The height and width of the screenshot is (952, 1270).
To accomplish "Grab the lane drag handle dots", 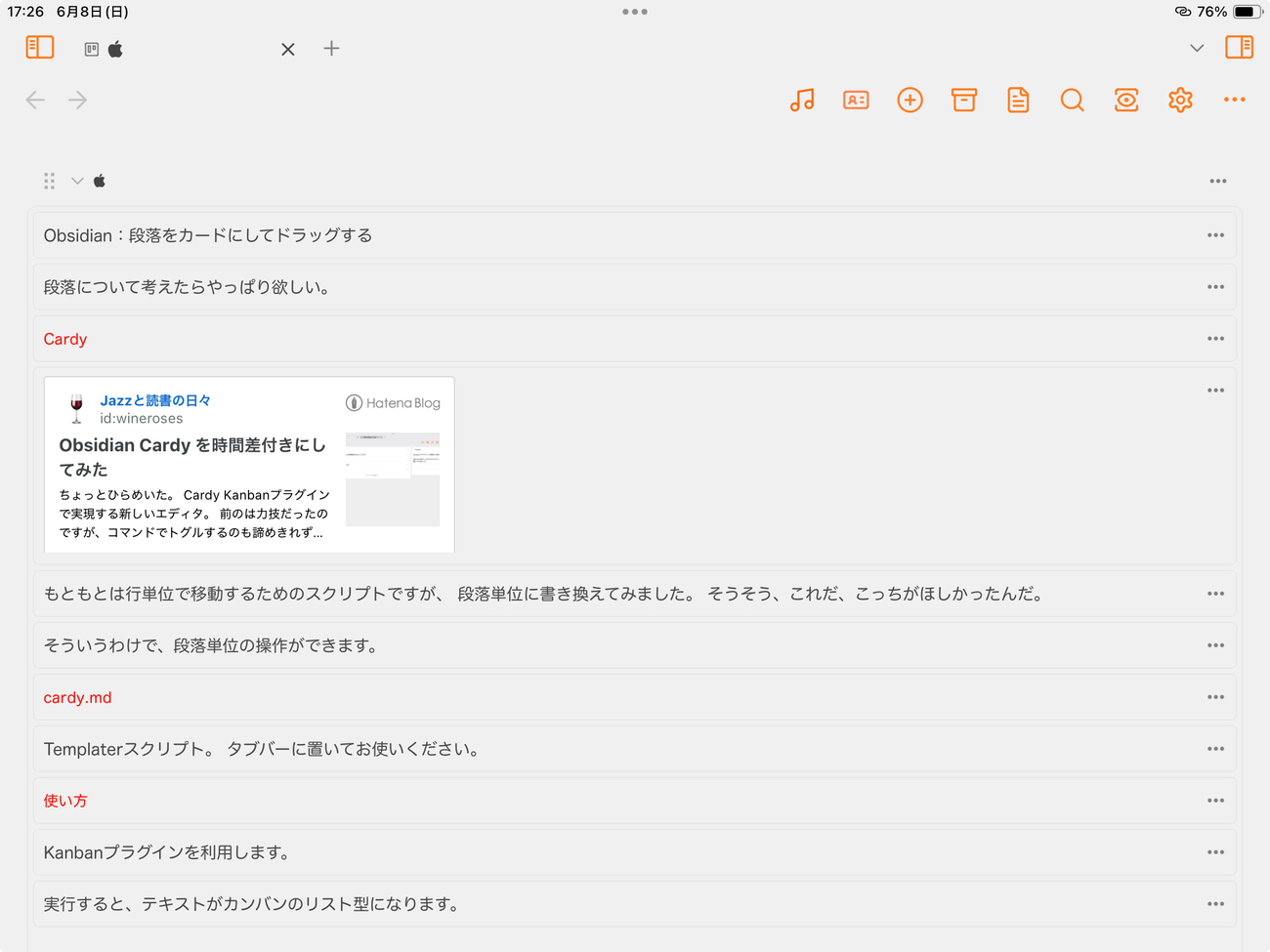I will (x=49, y=181).
